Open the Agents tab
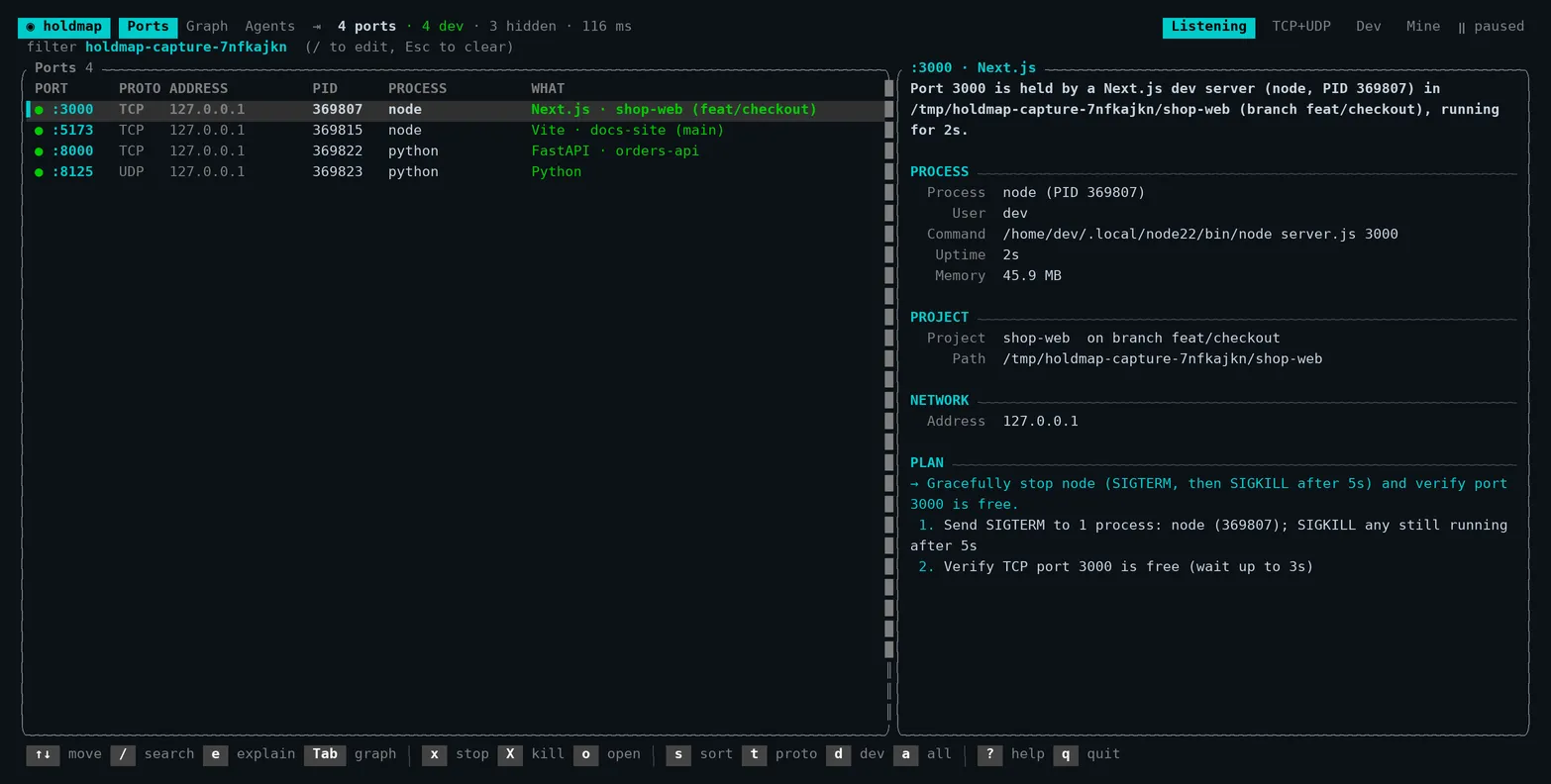Screen dimensions: 1551x784 [x=270, y=27]
